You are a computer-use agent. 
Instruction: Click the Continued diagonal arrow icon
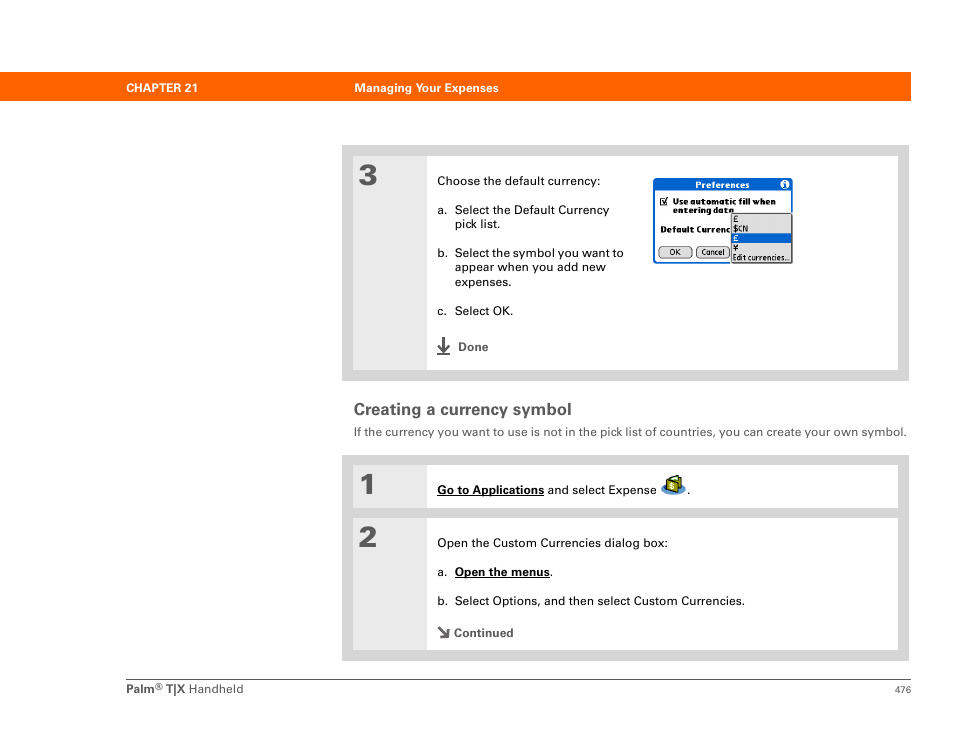(443, 633)
